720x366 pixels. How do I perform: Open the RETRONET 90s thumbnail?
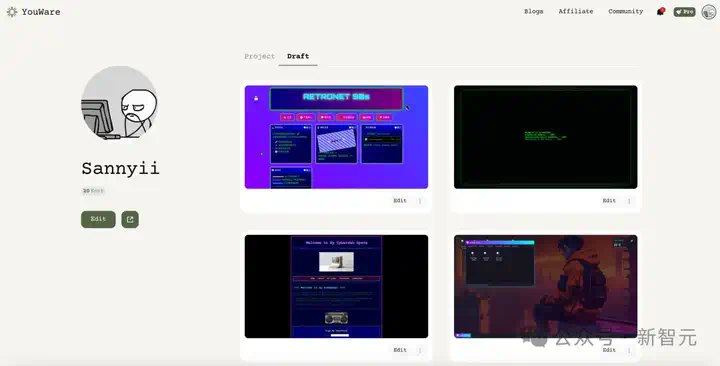pyautogui.click(x=336, y=137)
